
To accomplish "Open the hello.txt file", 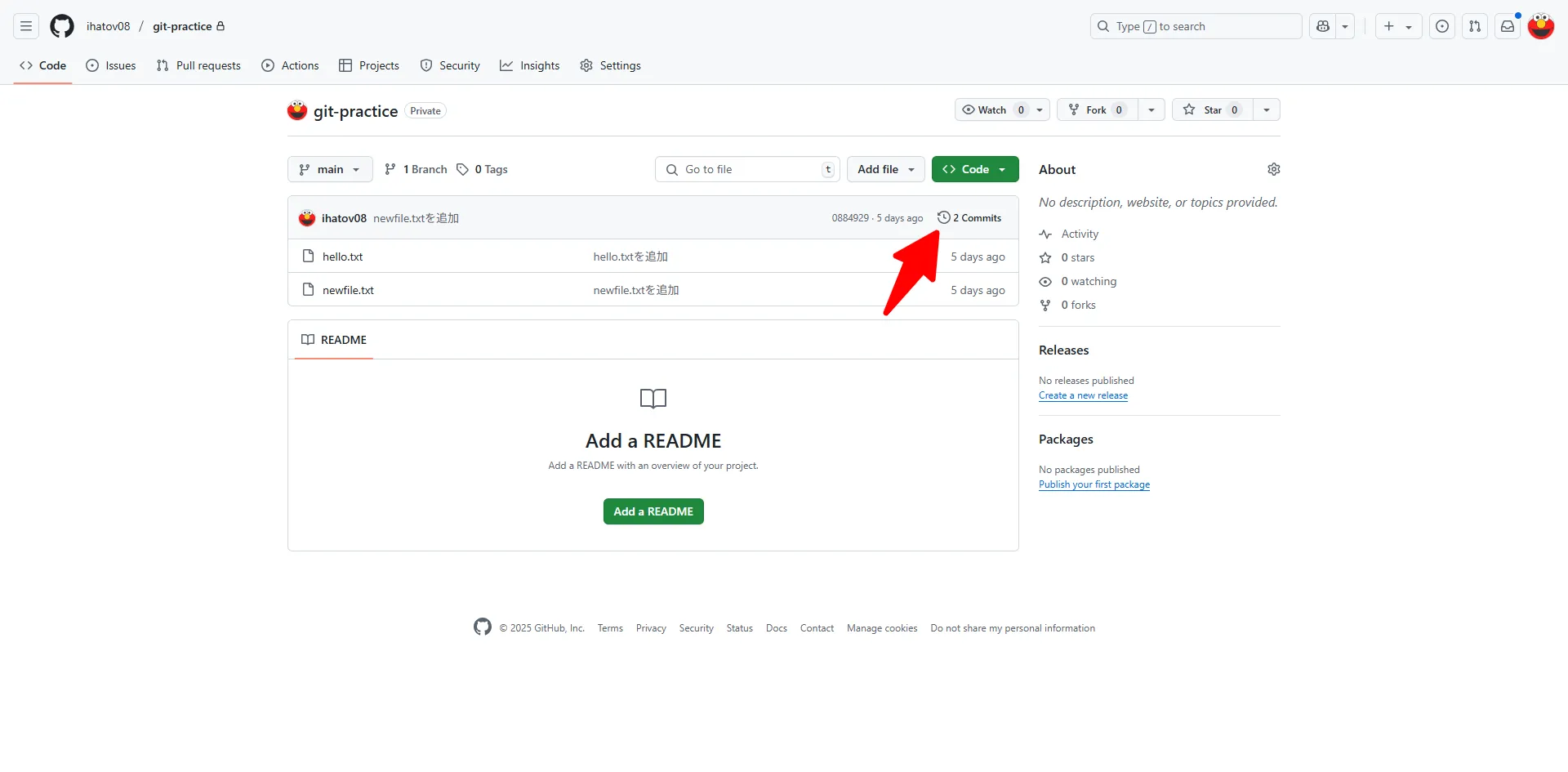I will click(x=342, y=257).
